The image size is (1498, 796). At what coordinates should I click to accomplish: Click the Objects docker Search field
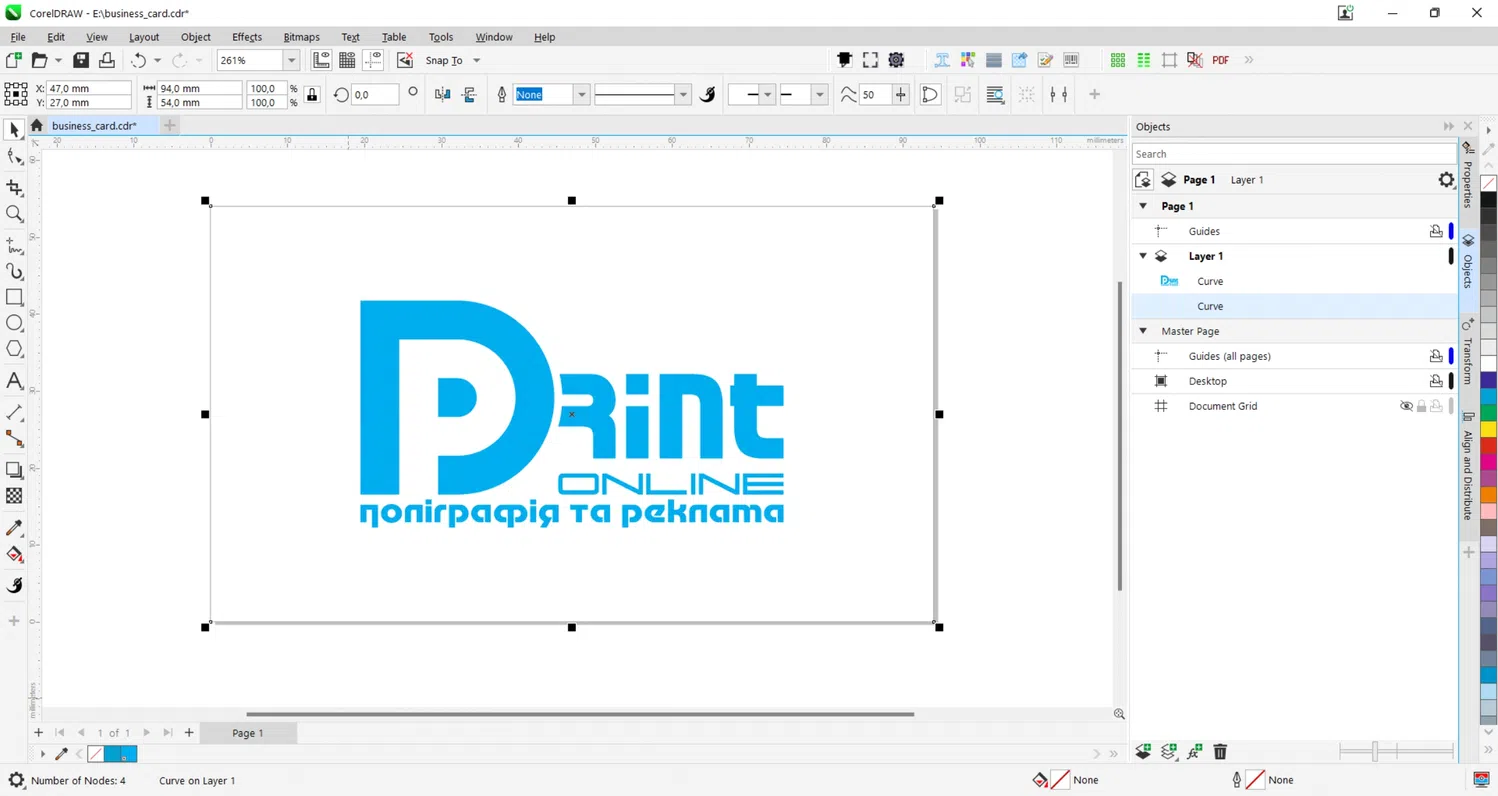click(1294, 154)
